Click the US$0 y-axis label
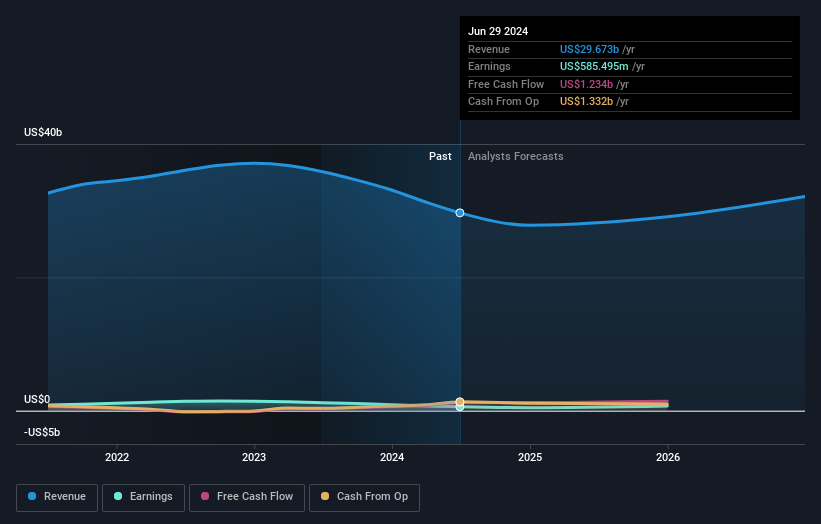 pyautogui.click(x=37, y=399)
